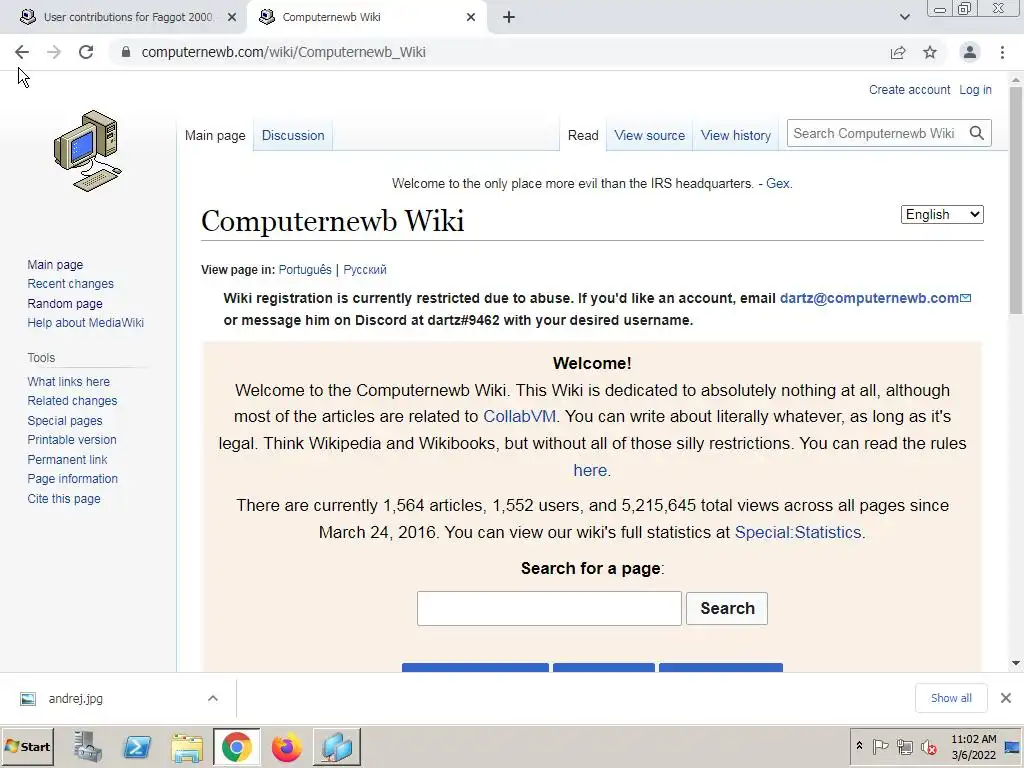Viewport: 1024px width, 768px height.
Task: Open Page information in the sidebar
Action: [x=72, y=479]
